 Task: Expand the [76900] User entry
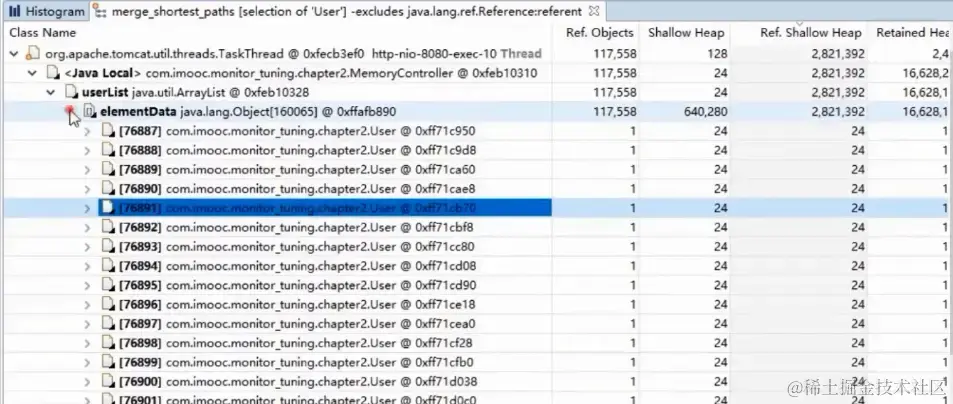pyautogui.click(x=88, y=382)
